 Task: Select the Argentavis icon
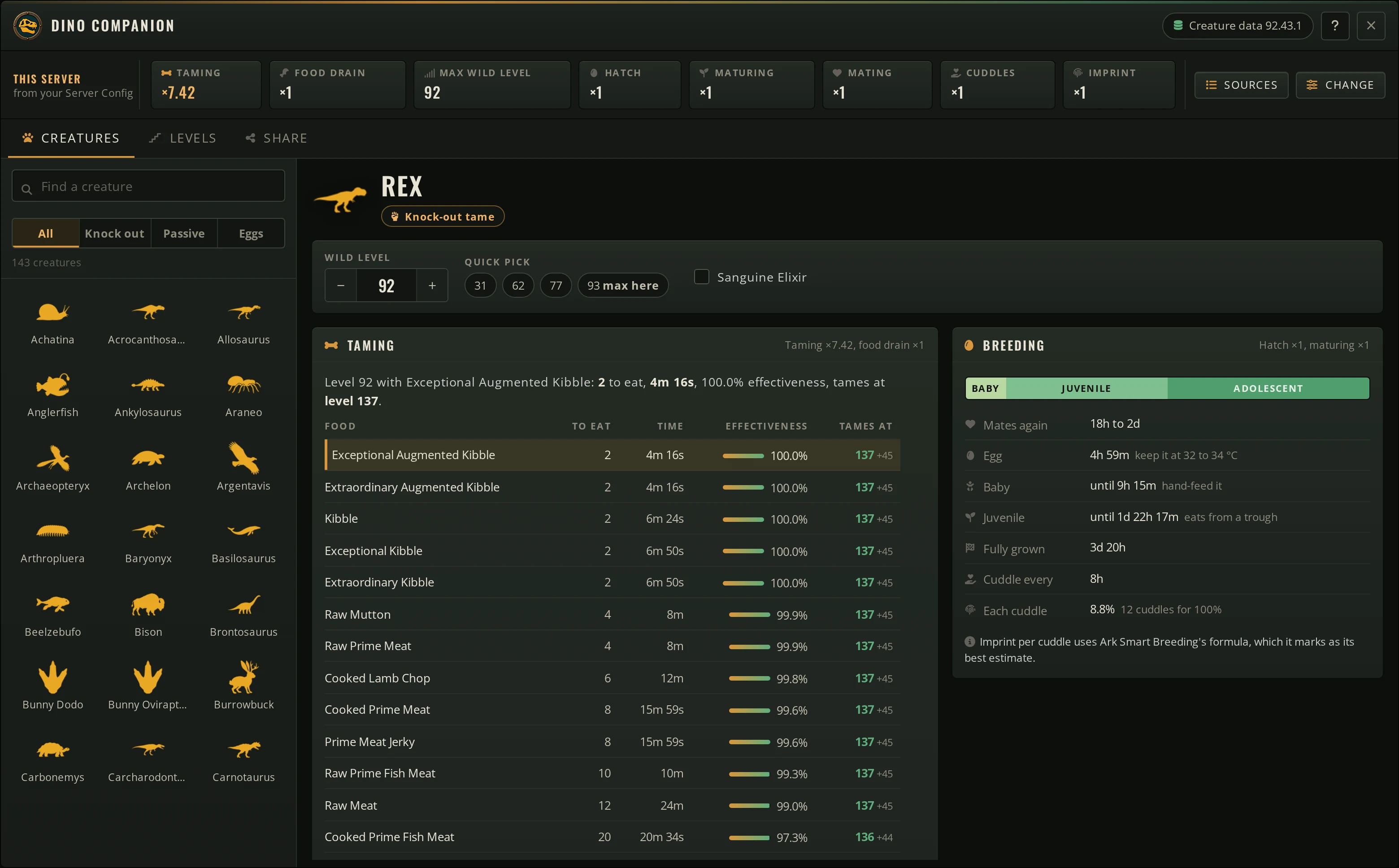243,458
